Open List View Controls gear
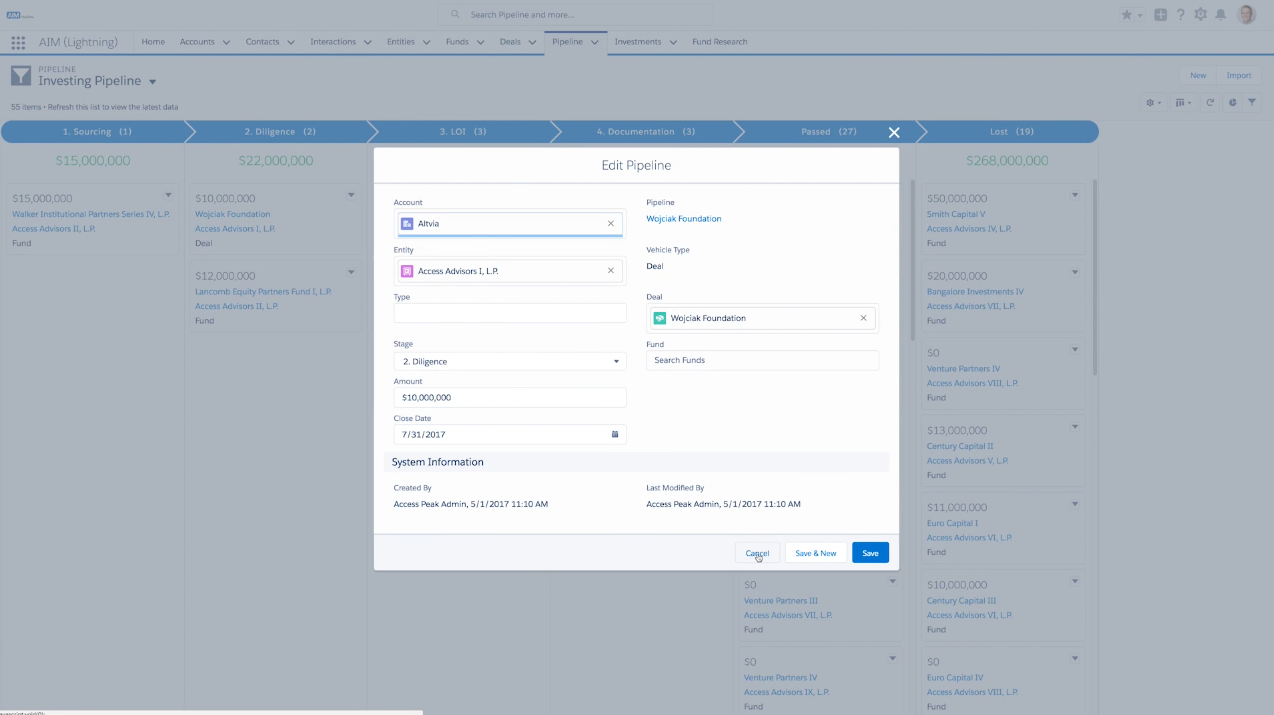This screenshot has height=715, width=1274. coord(1154,102)
